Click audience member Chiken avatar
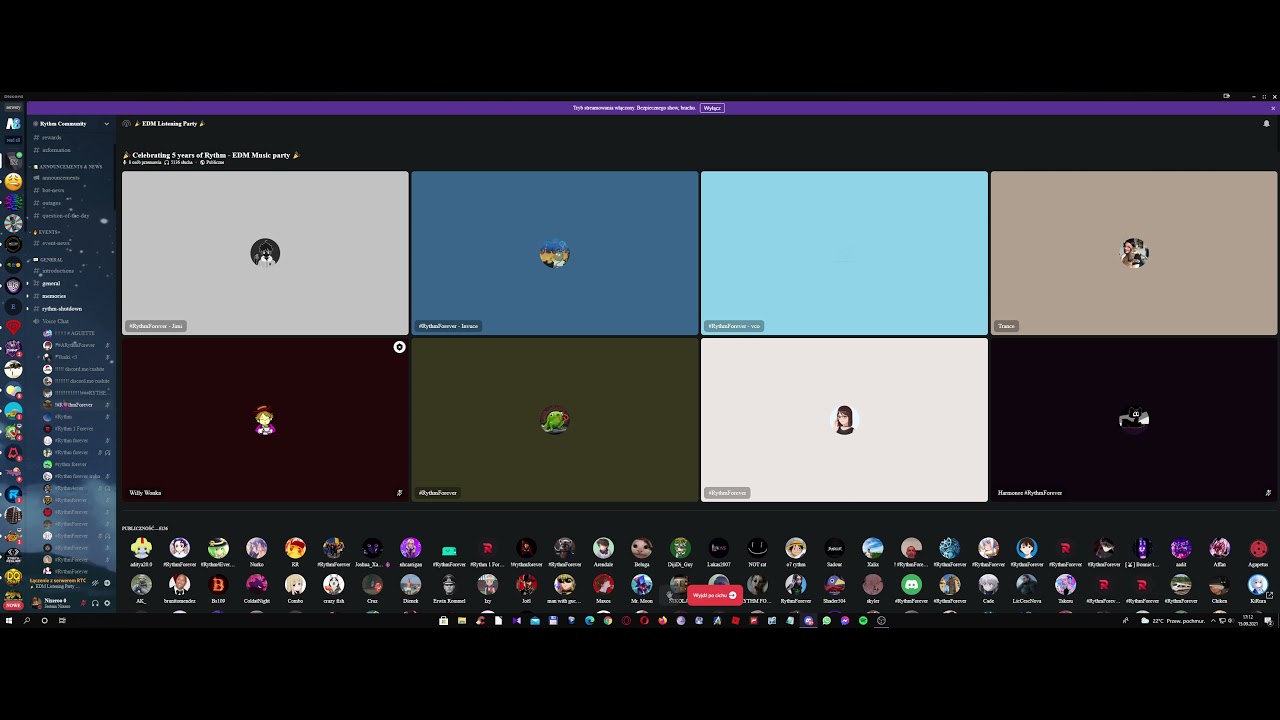The image size is (1280, 720). [1219, 584]
